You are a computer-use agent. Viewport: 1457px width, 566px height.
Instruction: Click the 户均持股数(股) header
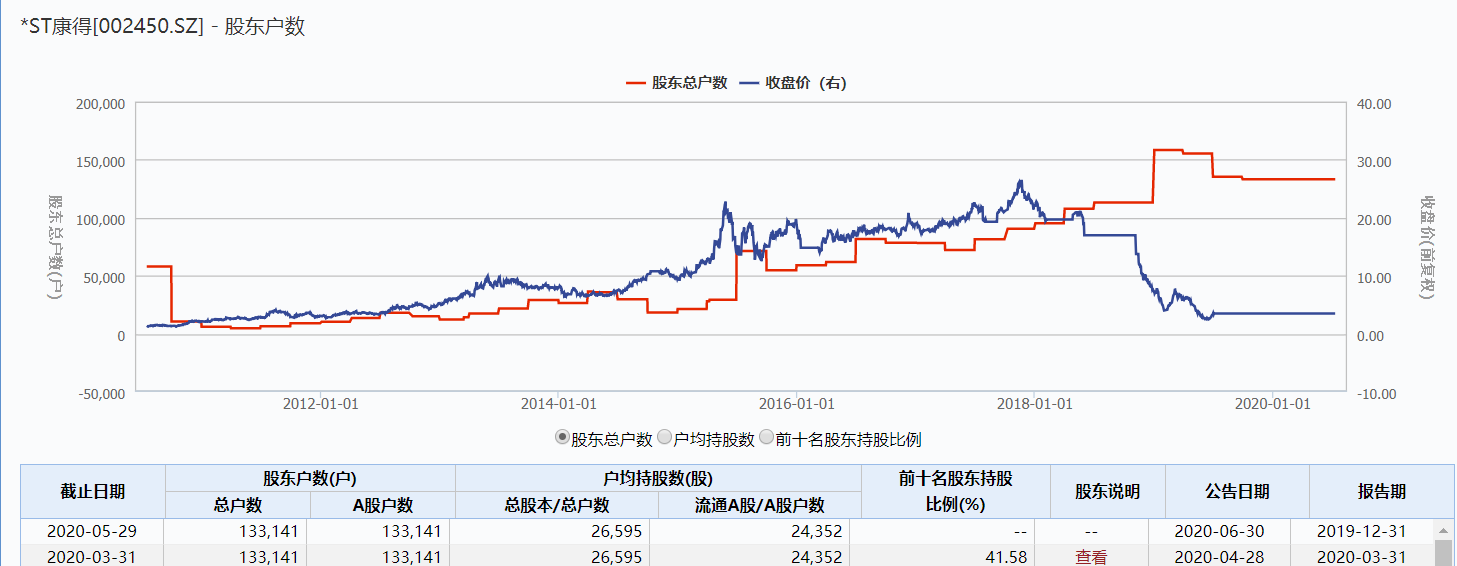pyautogui.click(x=658, y=478)
